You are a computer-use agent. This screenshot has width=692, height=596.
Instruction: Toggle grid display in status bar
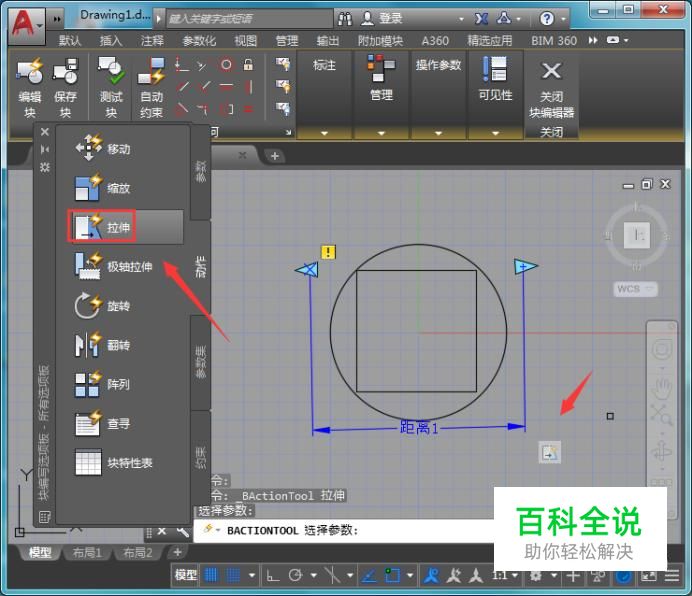[211, 575]
